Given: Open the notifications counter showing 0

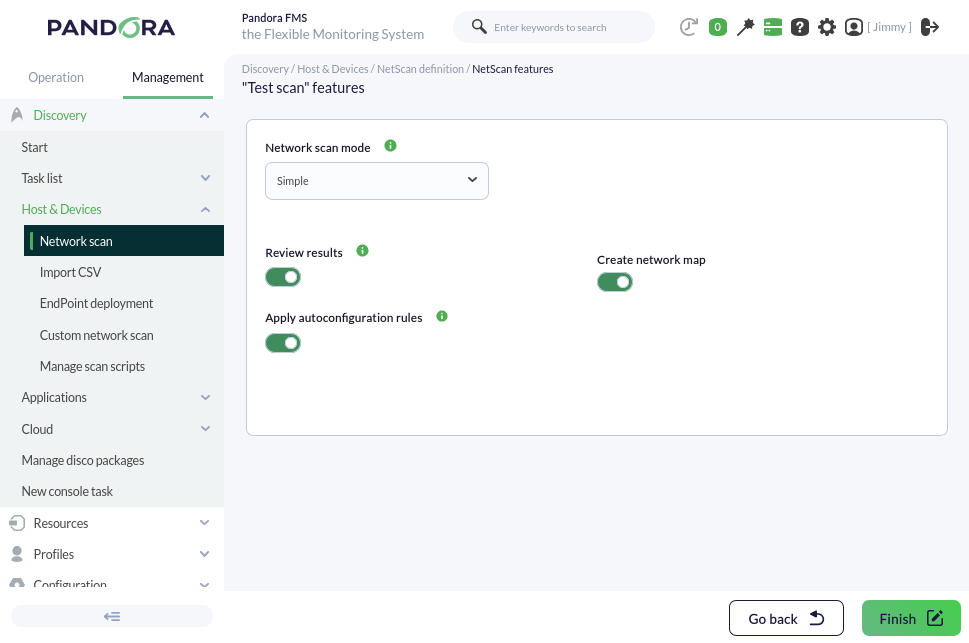Looking at the screenshot, I should click(x=717, y=27).
